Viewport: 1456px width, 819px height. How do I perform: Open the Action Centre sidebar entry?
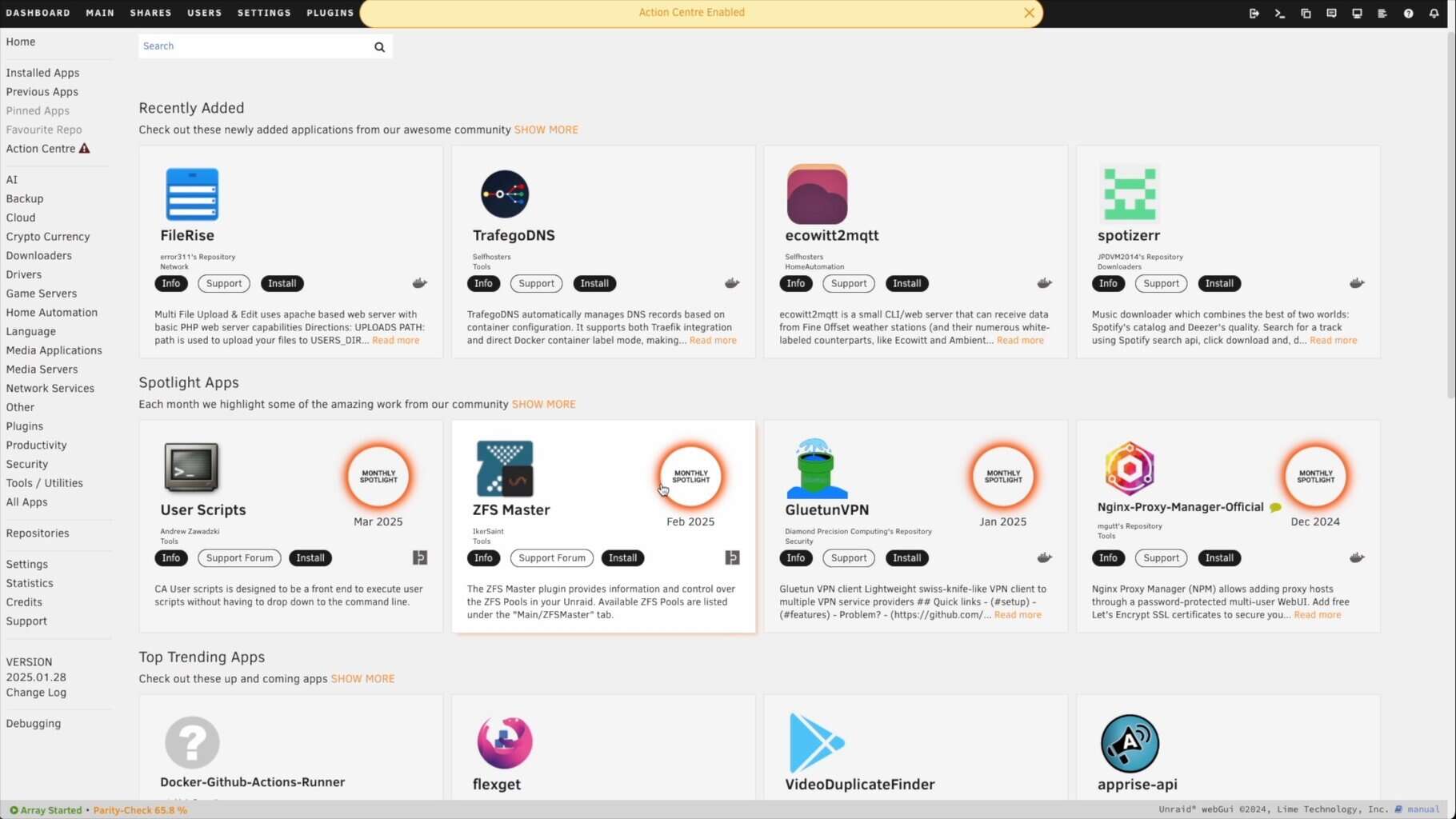click(x=41, y=149)
